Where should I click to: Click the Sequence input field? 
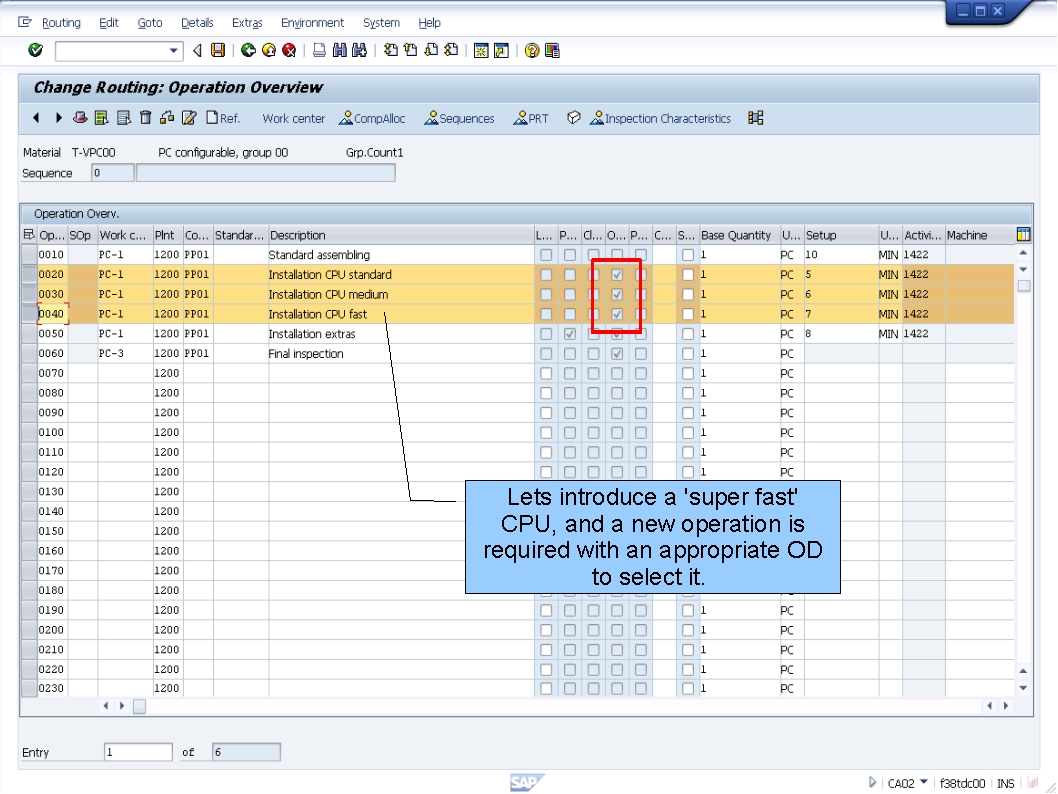(112, 172)
